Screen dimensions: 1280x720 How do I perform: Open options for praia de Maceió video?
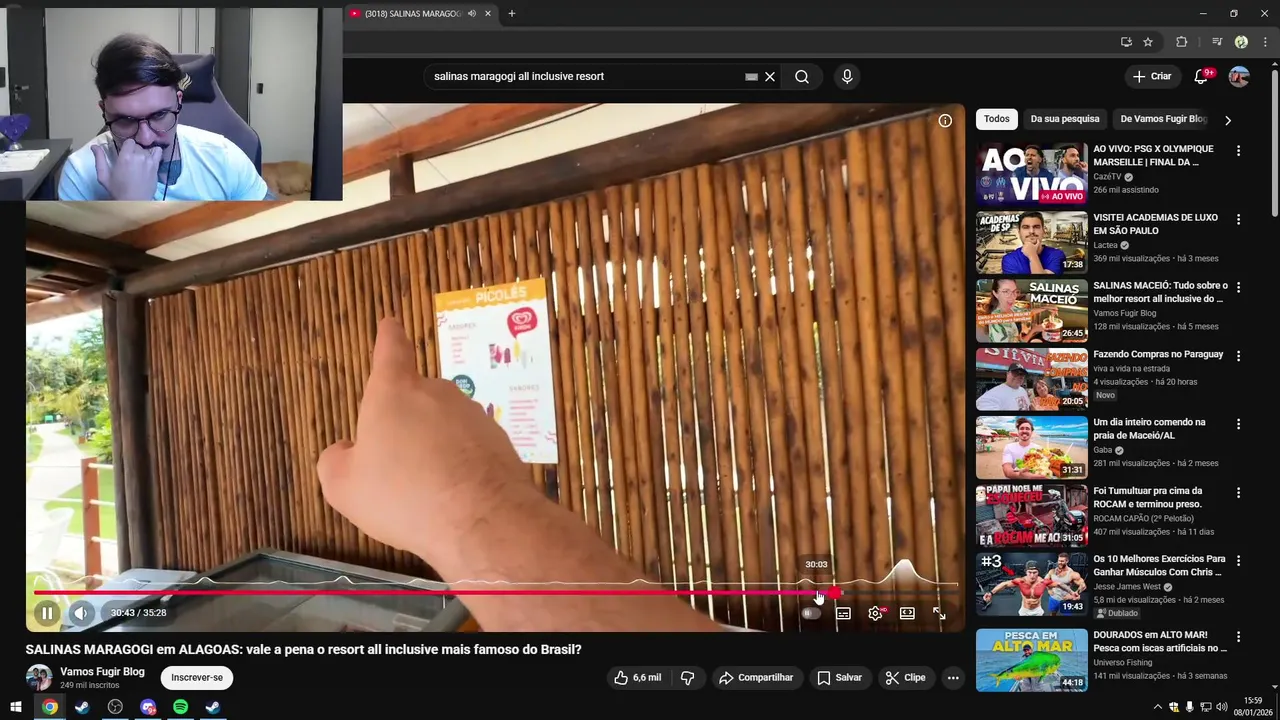click(x=1238, y=424)
